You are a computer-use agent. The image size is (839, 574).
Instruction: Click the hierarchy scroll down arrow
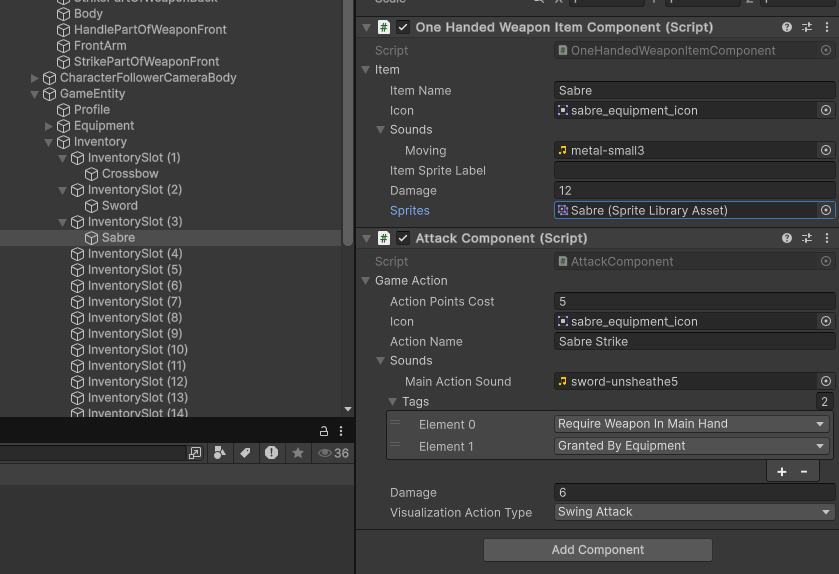pos(348,409)
